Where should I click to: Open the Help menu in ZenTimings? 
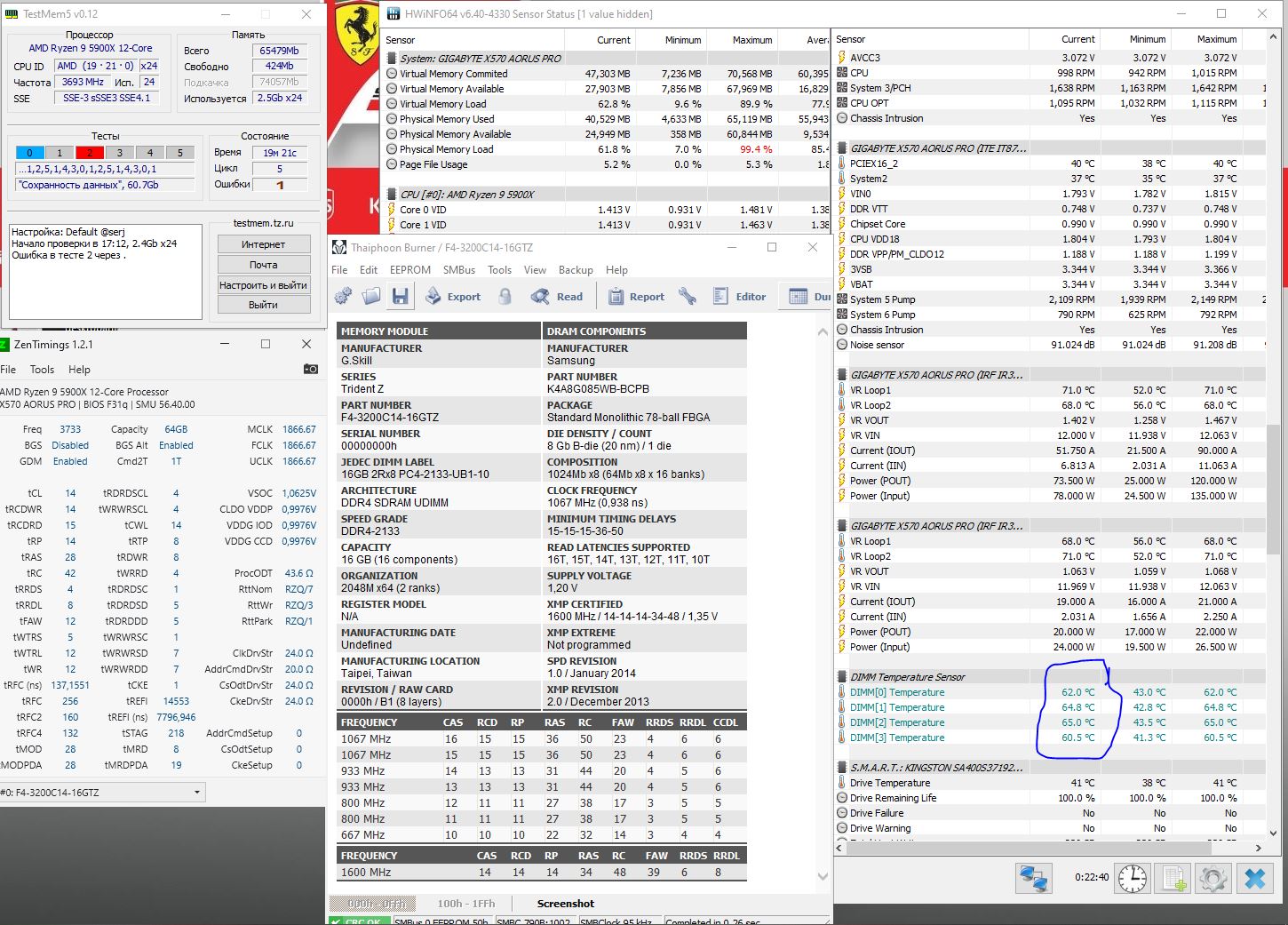pyautogui.click(x=79, y=370)
